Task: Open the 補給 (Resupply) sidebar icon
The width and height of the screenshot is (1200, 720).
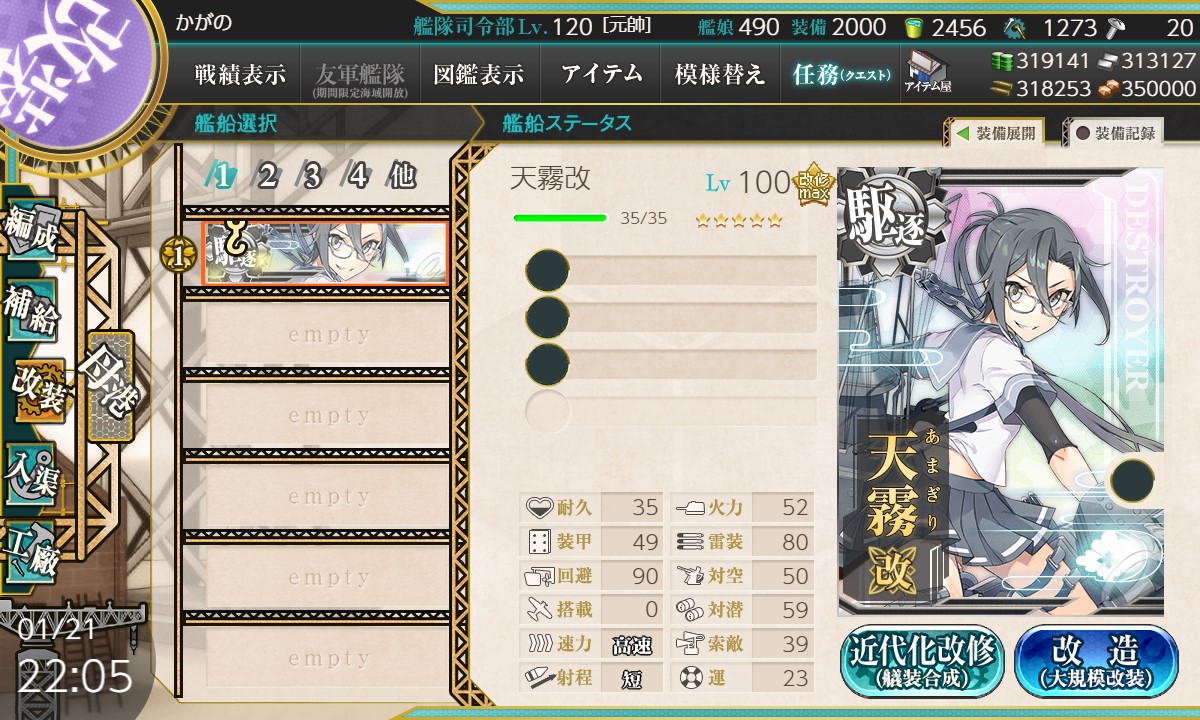Action: pos(31,314)
